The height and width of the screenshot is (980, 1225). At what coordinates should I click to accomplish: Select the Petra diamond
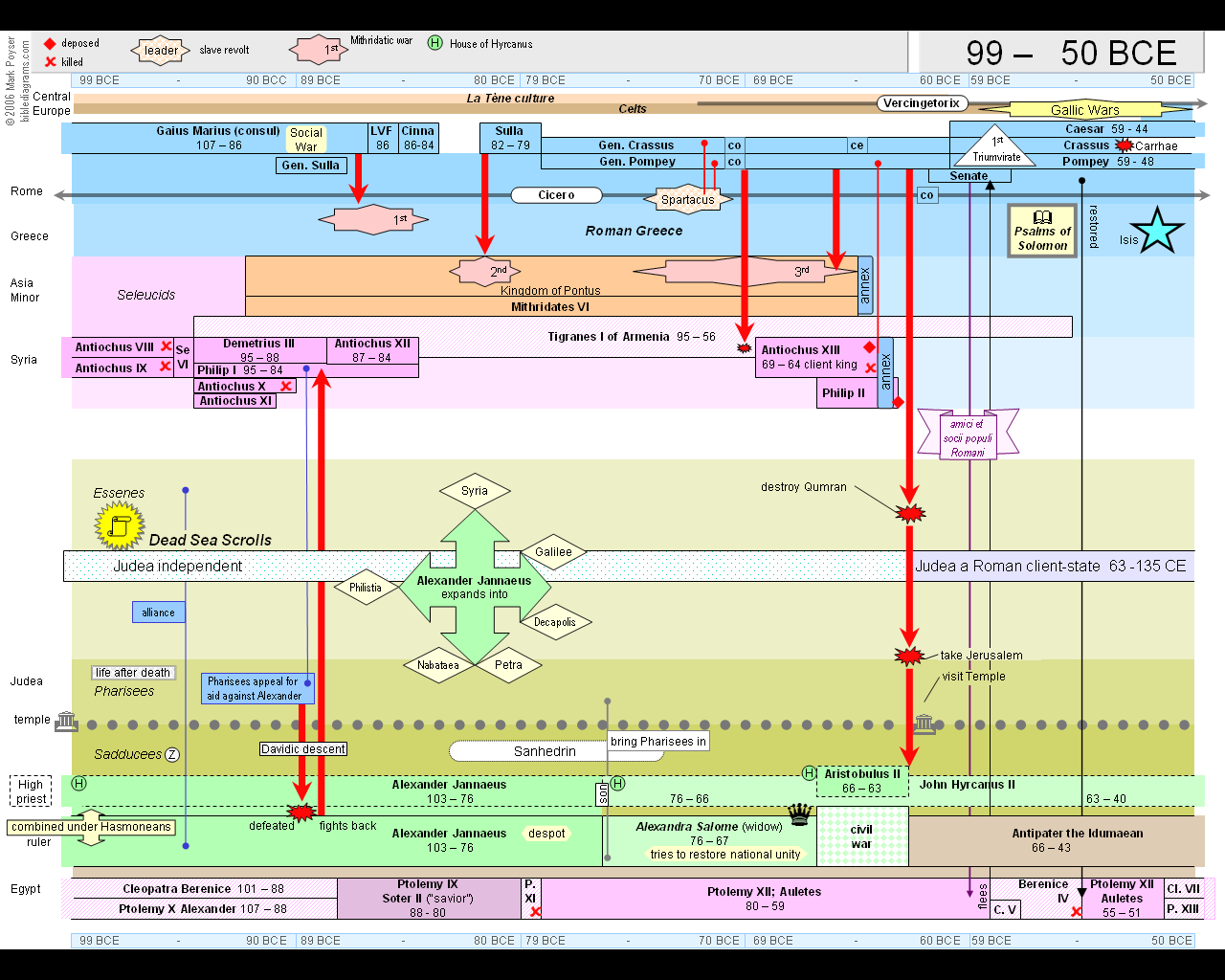[509, 665]
